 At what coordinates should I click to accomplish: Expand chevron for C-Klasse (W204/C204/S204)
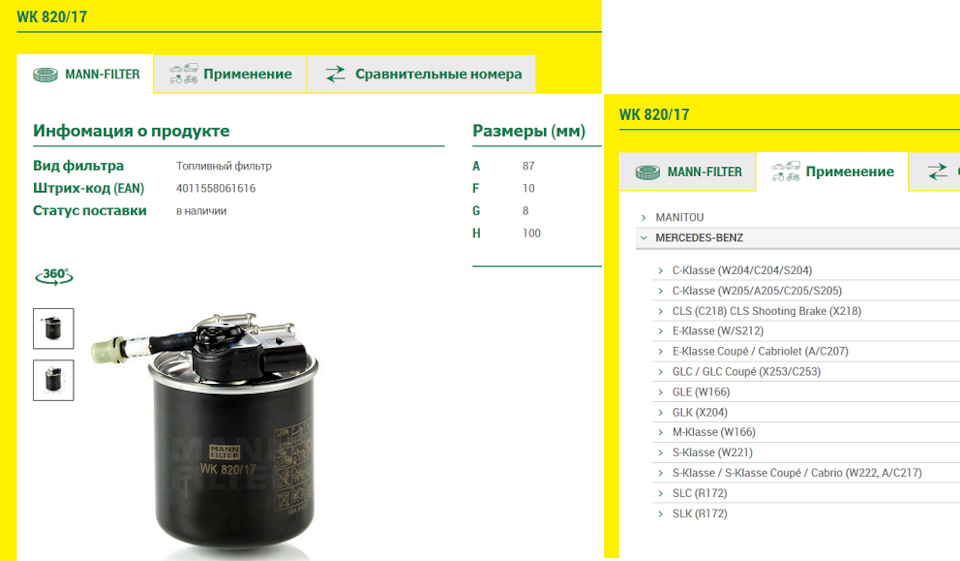[x=660, y=271]
